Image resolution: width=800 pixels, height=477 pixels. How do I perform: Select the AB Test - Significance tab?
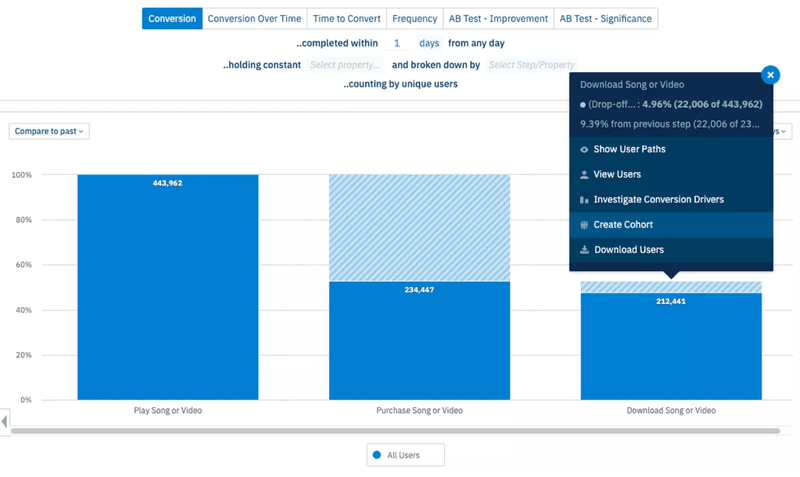[x=605, y=19]
